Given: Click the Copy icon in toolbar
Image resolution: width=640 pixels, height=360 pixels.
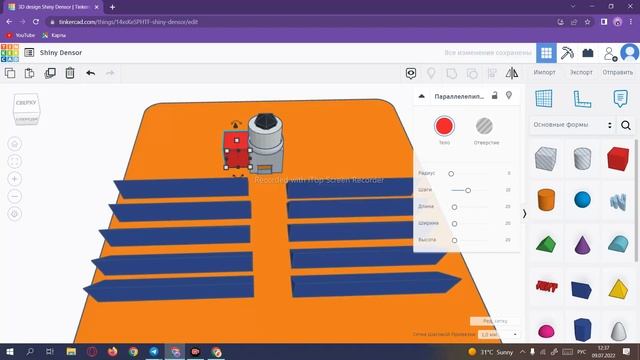Looking at the screenshot, I should click(10, 73).
